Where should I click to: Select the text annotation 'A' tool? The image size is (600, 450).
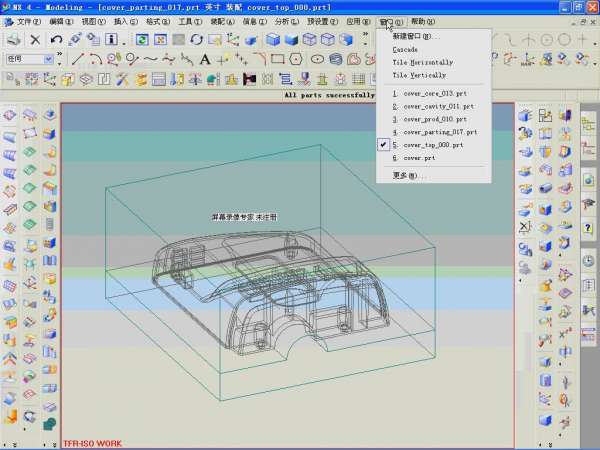coord(205,59)
